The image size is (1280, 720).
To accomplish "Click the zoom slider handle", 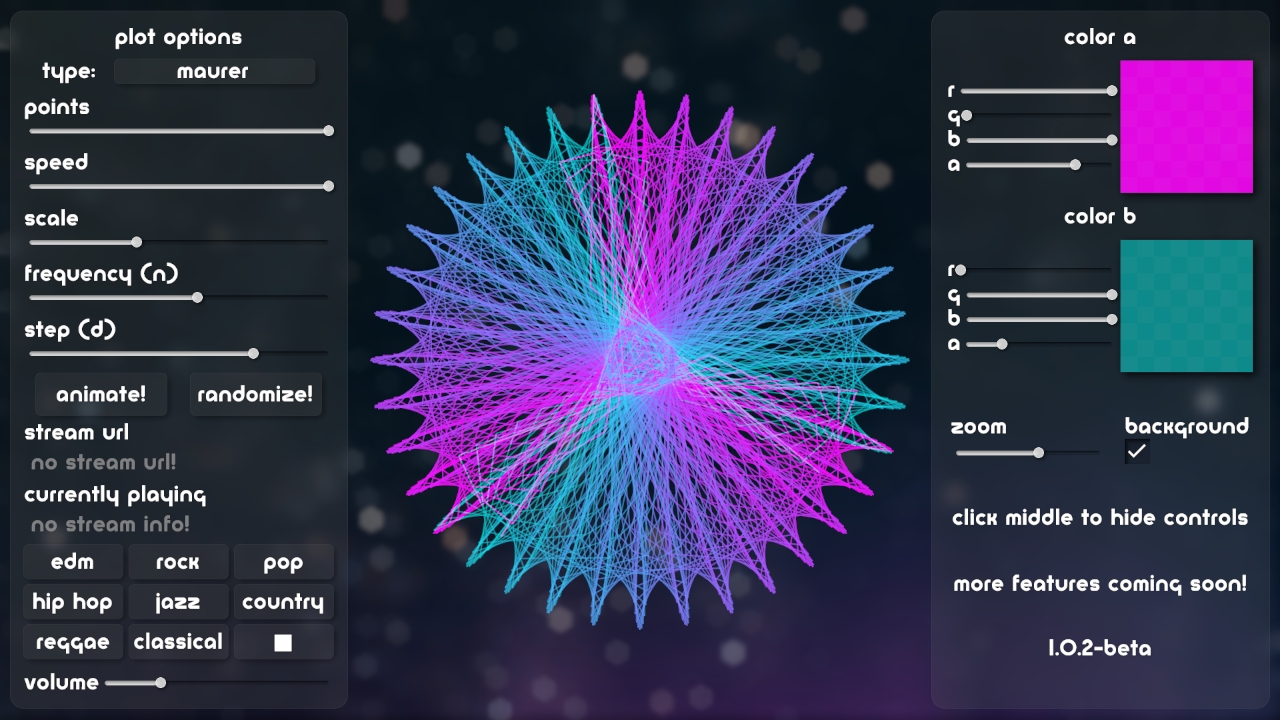I will click(1038, 453).
